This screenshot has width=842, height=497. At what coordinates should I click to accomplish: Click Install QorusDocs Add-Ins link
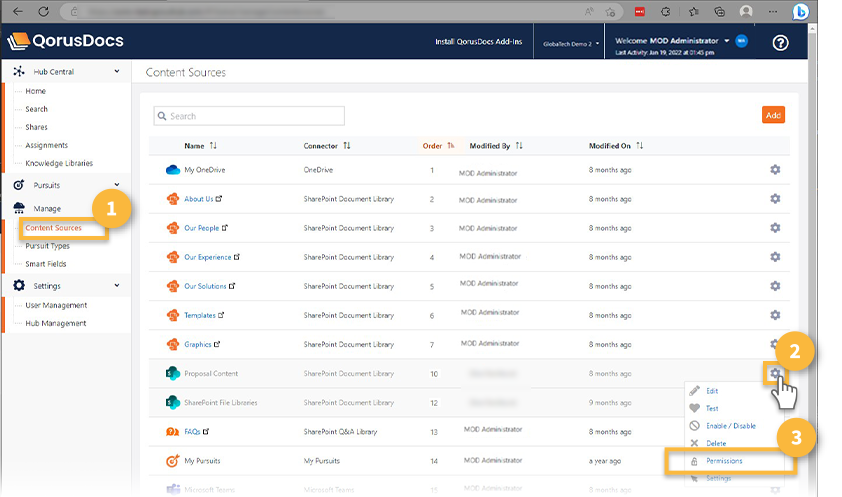point(478,41)
